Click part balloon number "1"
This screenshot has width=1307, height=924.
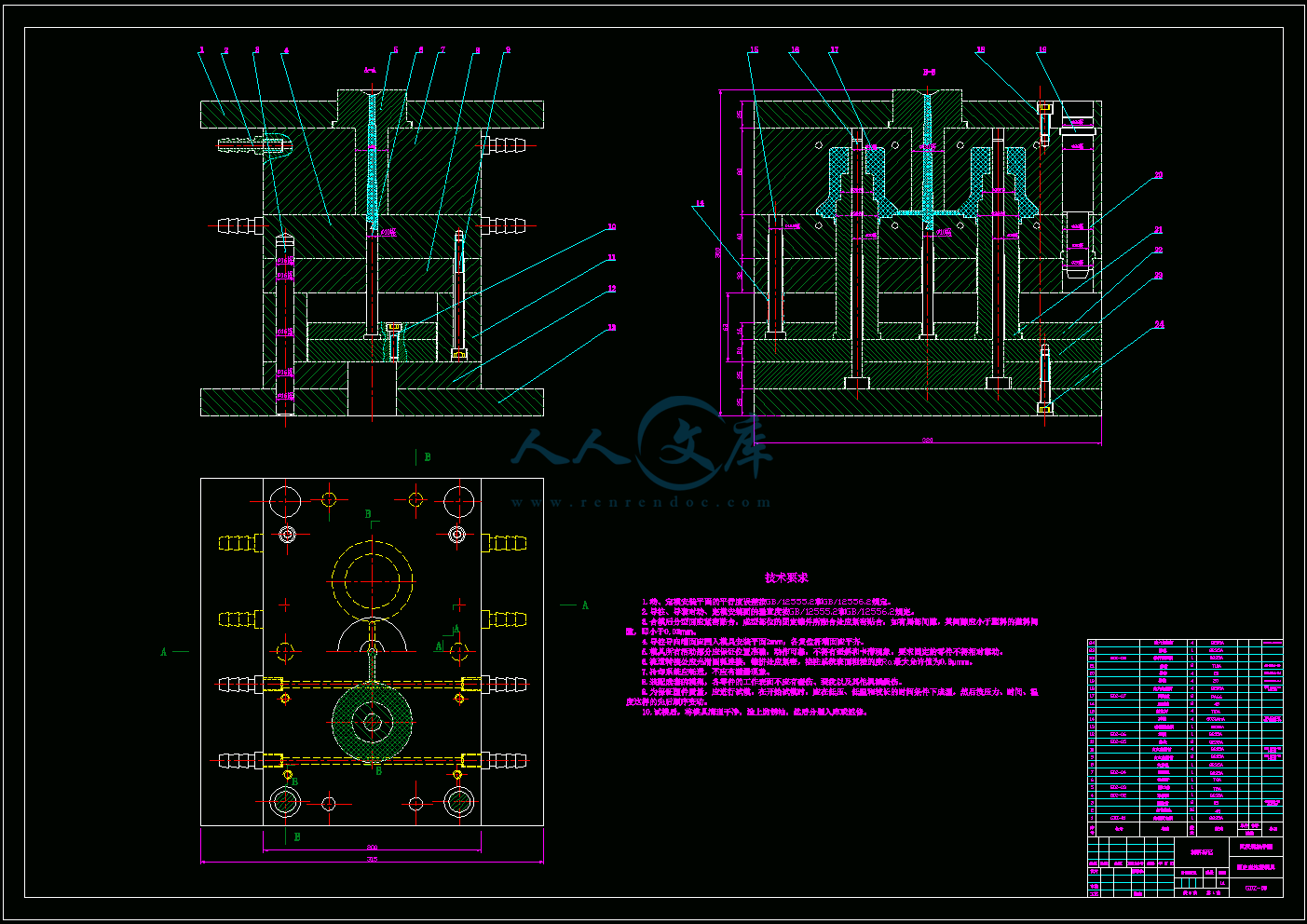pos(200,50)
